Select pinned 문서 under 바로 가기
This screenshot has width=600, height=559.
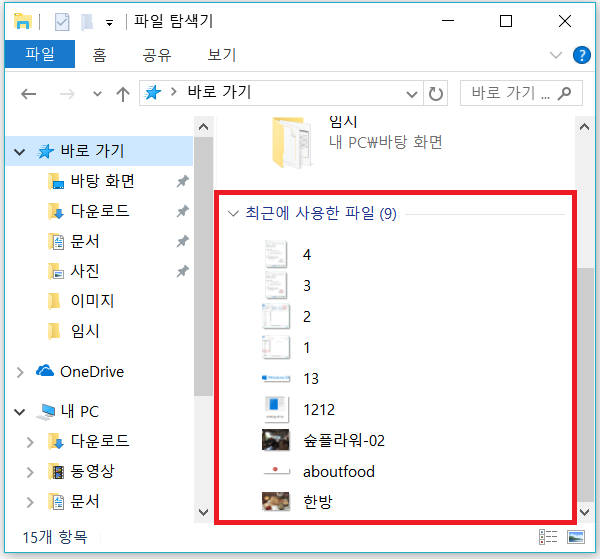click(x=85, y=241)
